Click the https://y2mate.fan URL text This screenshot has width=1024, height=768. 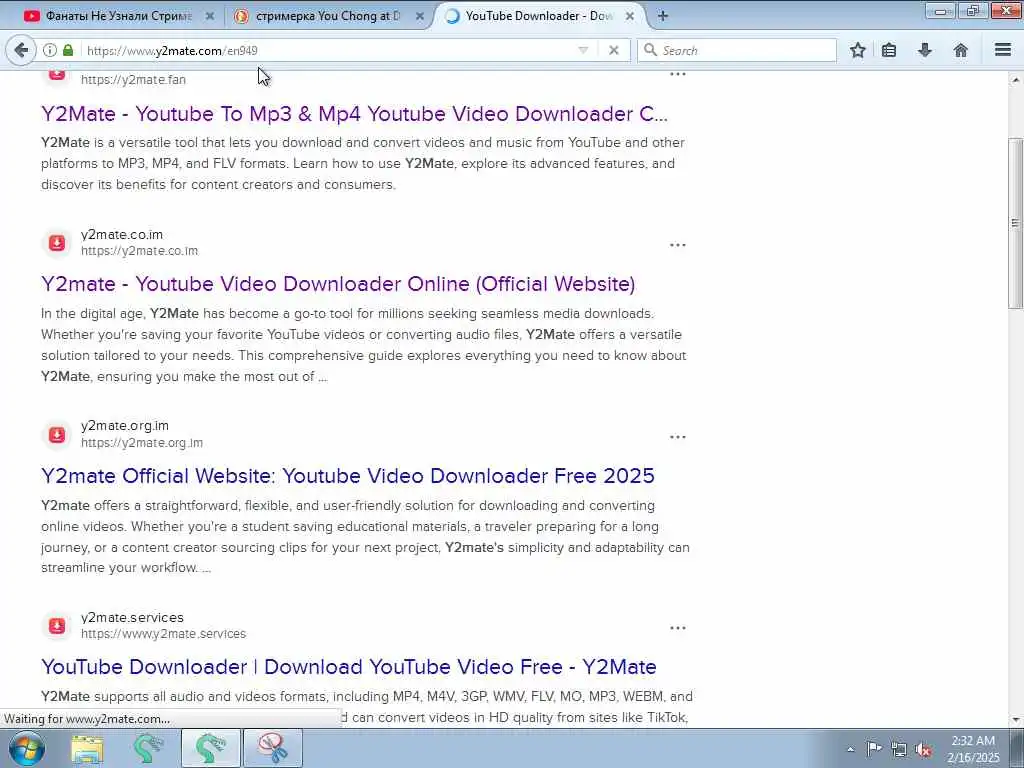[x=133, y=80]
